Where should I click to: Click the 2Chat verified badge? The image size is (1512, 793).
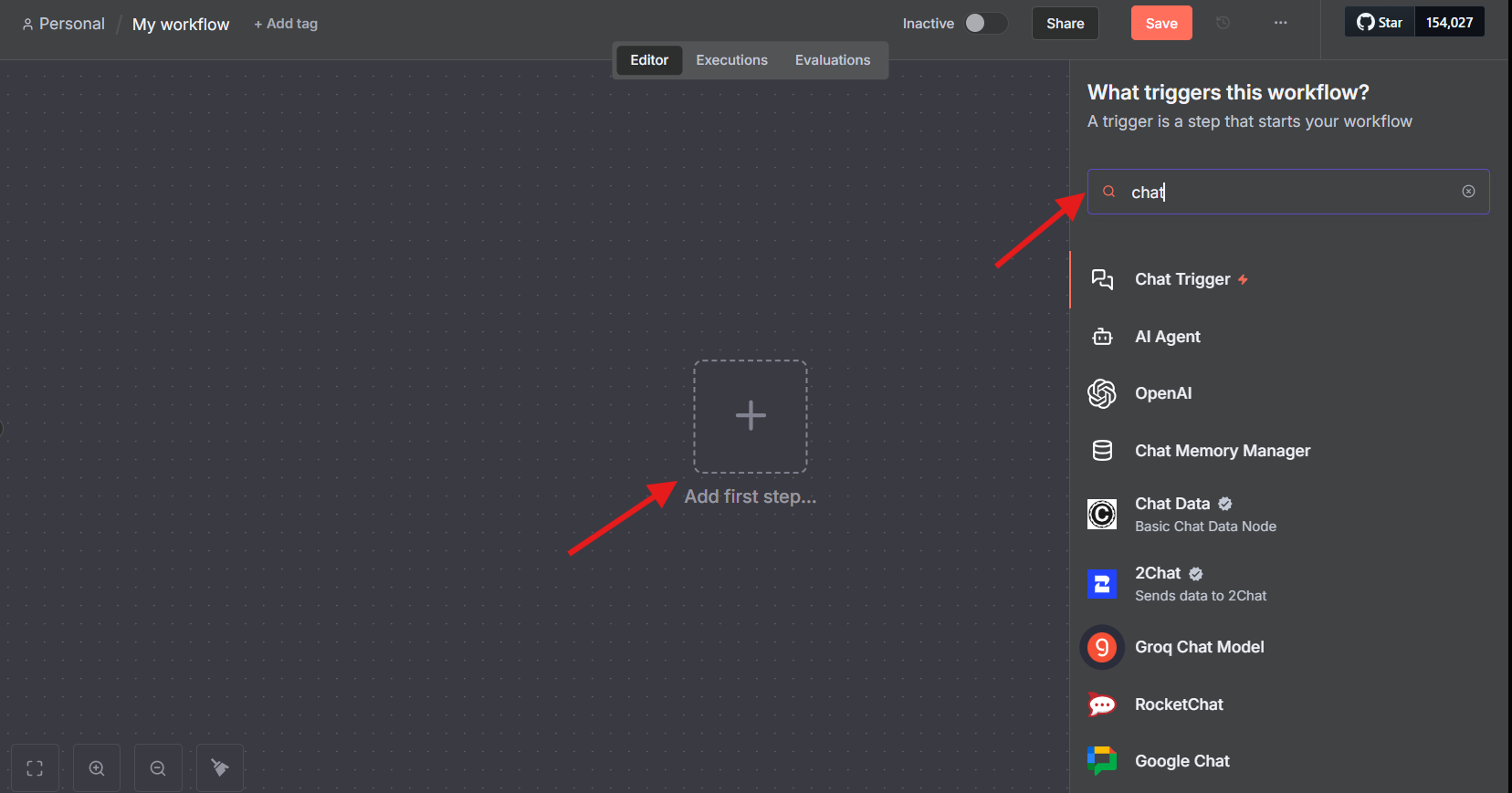(1196, 574)
